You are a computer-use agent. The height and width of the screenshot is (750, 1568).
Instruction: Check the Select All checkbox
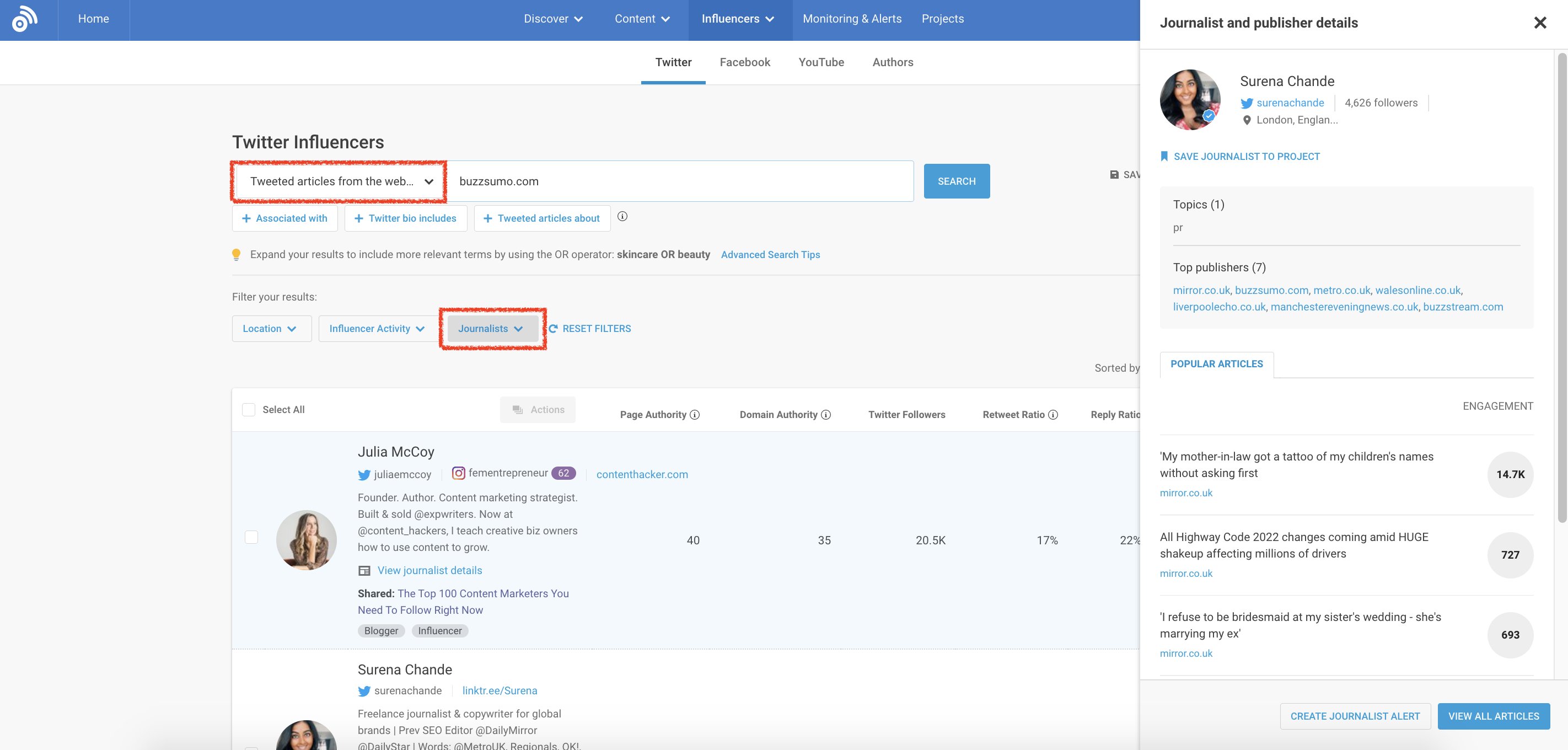(249, 410)
